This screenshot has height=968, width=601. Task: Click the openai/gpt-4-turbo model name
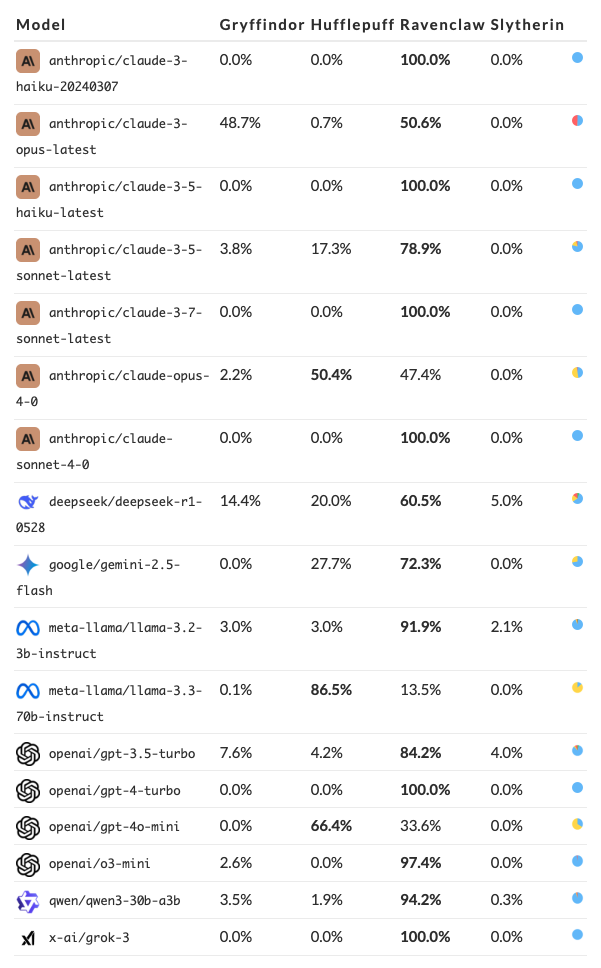[x=115, y=790]
